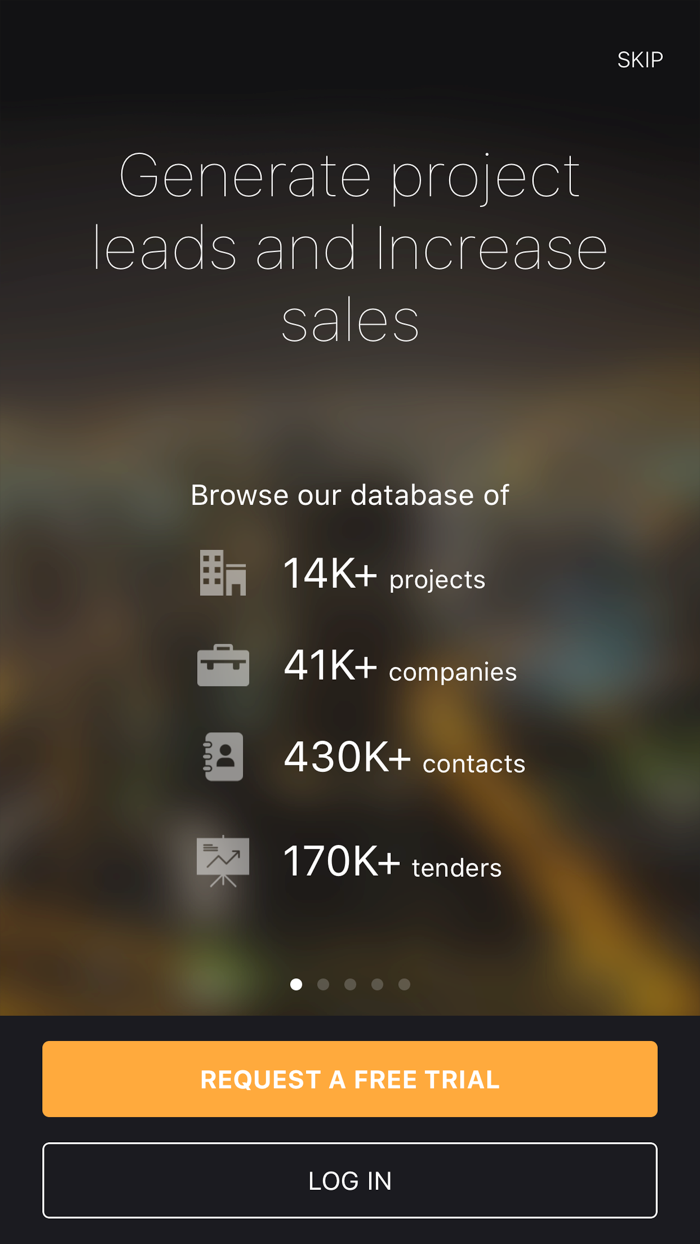Click the tenders chart presentation icon
This screenshot has width=700, height=1244.
click(222, 858)
